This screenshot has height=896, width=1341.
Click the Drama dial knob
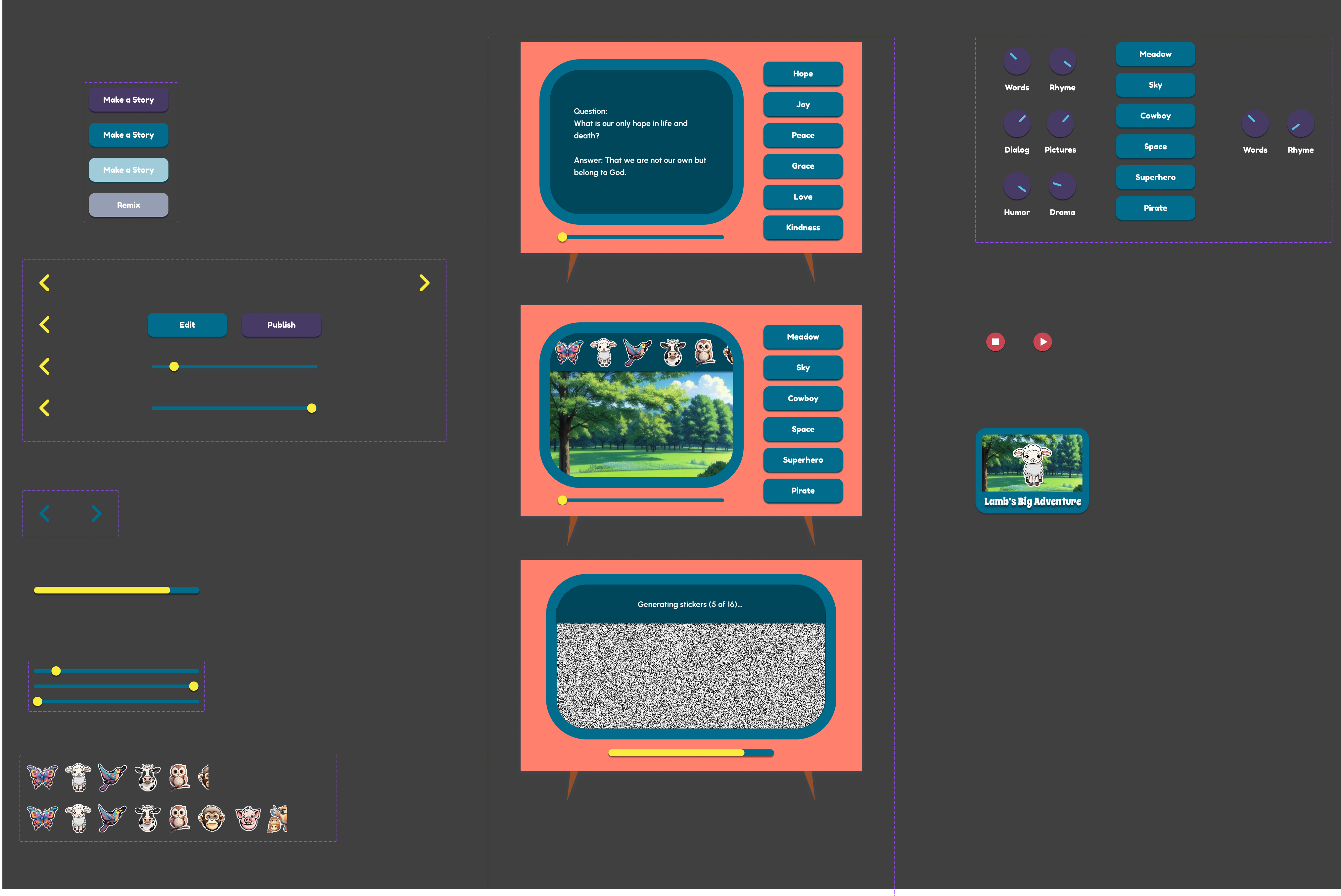click(1062, 186)
